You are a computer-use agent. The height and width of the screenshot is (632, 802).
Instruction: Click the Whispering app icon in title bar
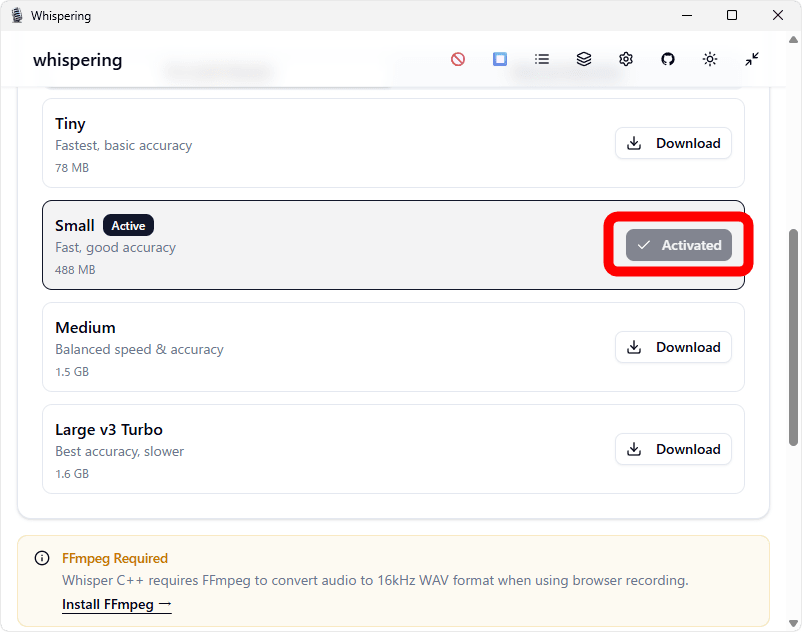click(16, 15)
